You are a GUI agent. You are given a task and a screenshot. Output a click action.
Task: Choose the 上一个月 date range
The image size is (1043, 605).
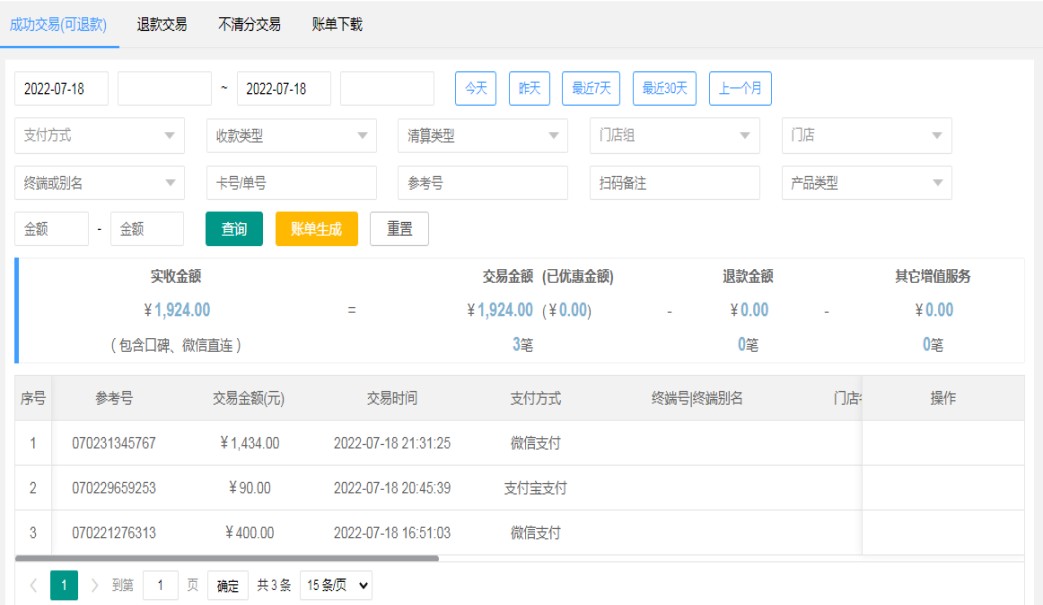[x=740, y=88]
